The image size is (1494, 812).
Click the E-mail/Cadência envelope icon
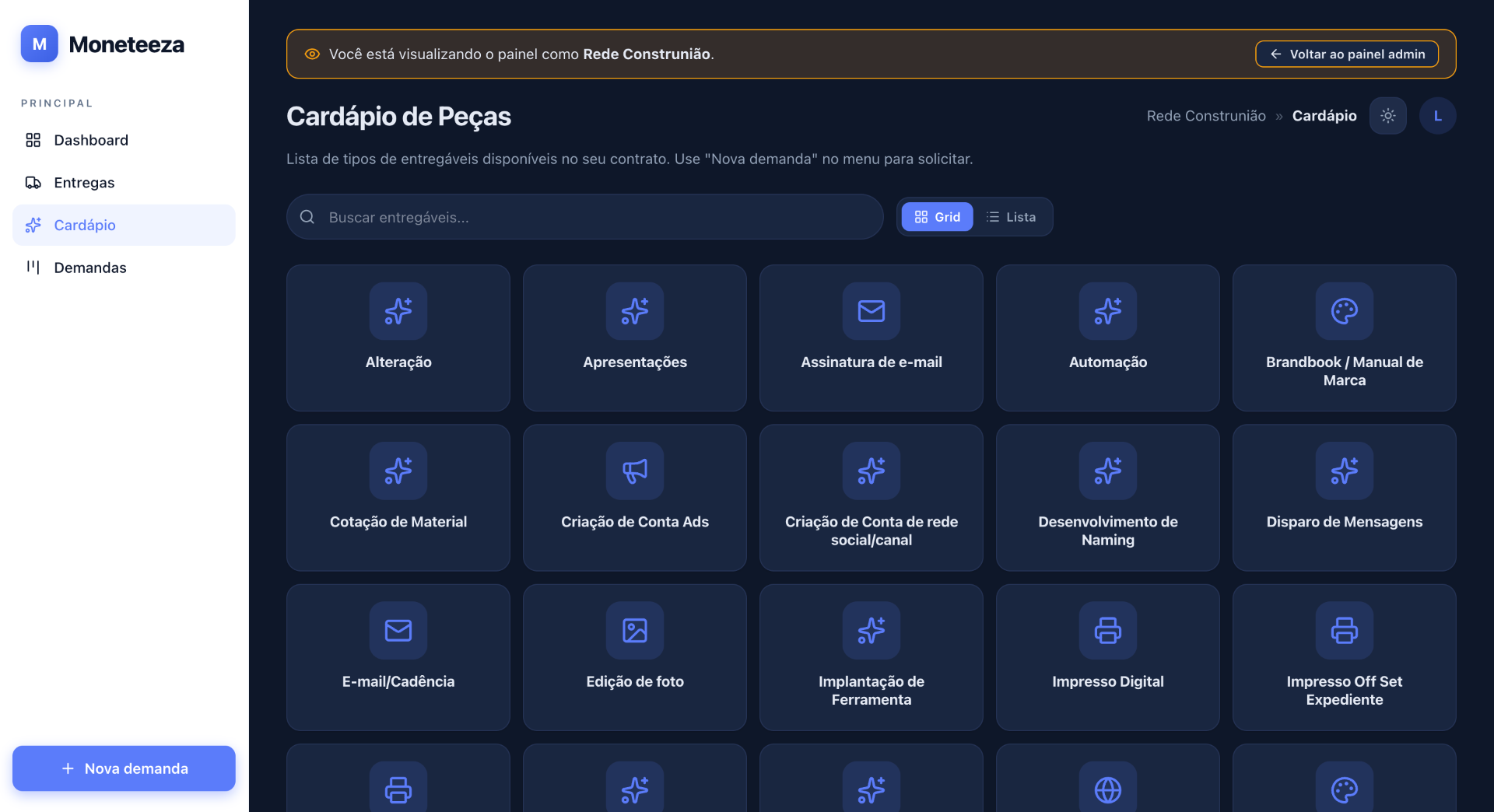point(398,630)
